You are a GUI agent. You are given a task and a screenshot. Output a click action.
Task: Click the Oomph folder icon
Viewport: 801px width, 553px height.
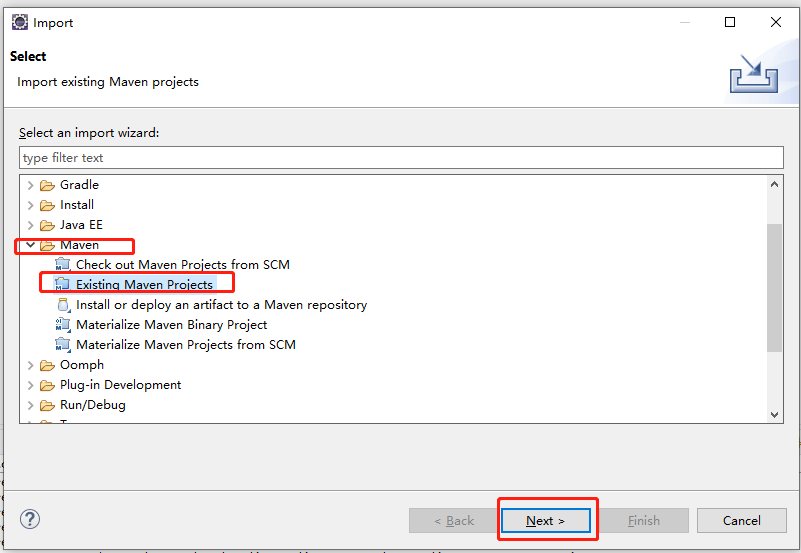[x=47, y=365]
